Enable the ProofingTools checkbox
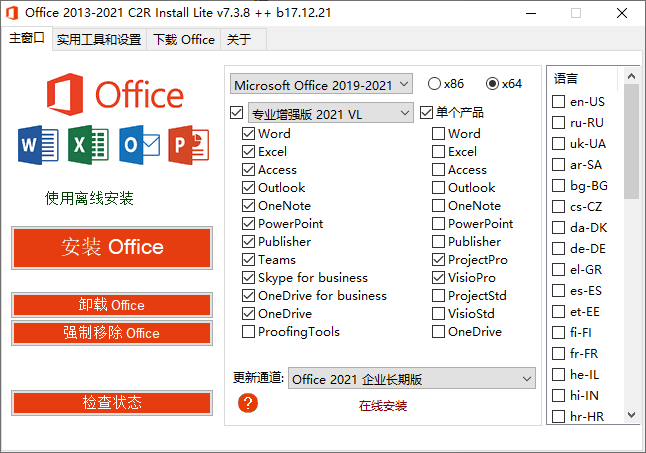The height and width of the screenshot is (453, 646). tap(248, 332)
